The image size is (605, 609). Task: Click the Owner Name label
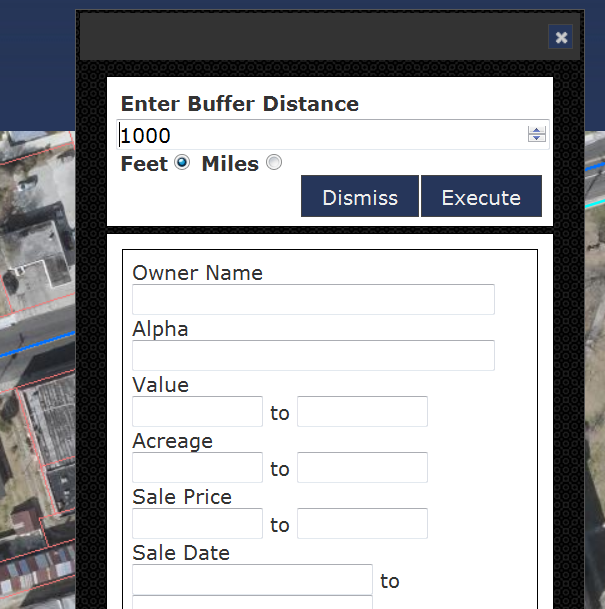197,273
